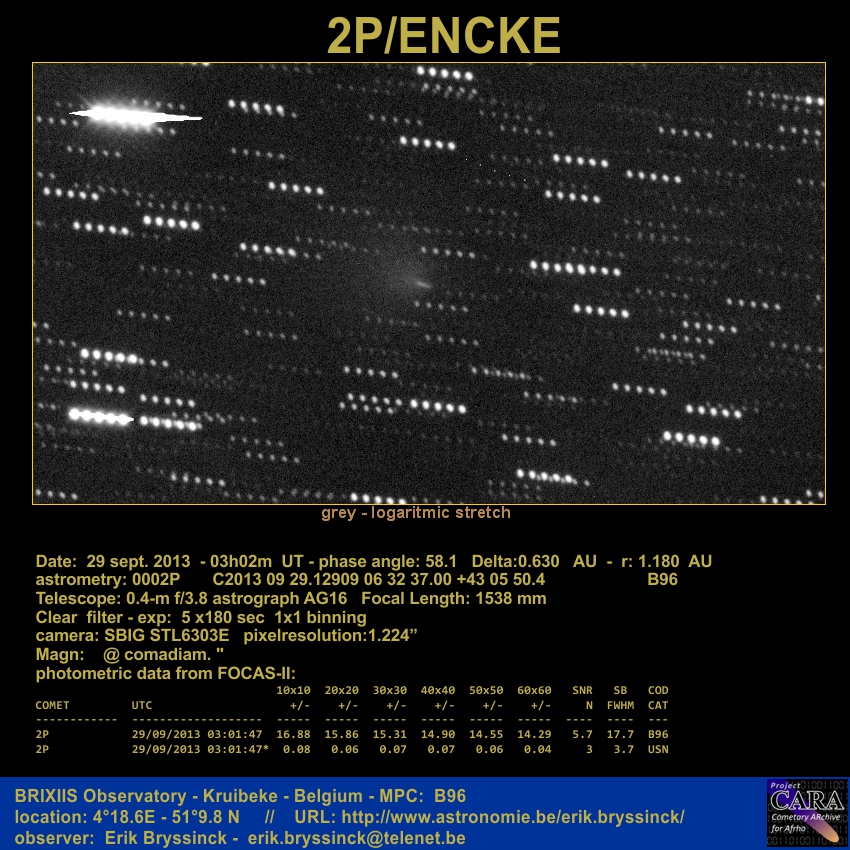Click the Project CARA logo

click(x=807, y=813)
